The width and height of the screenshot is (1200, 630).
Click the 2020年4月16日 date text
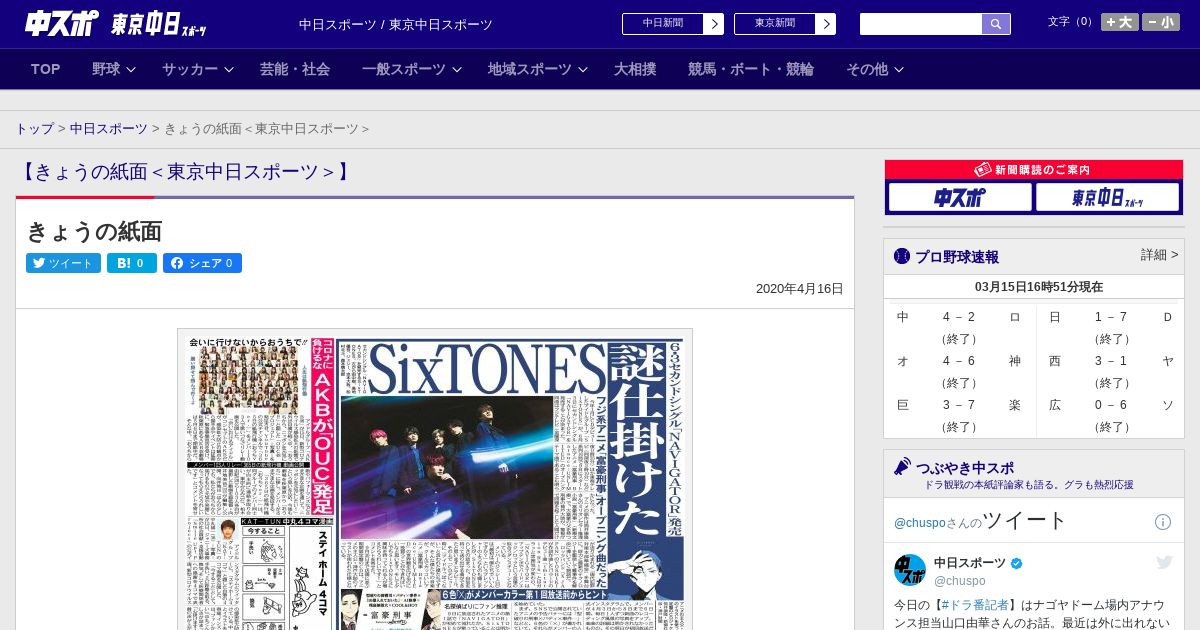click(x=800, y=289)
